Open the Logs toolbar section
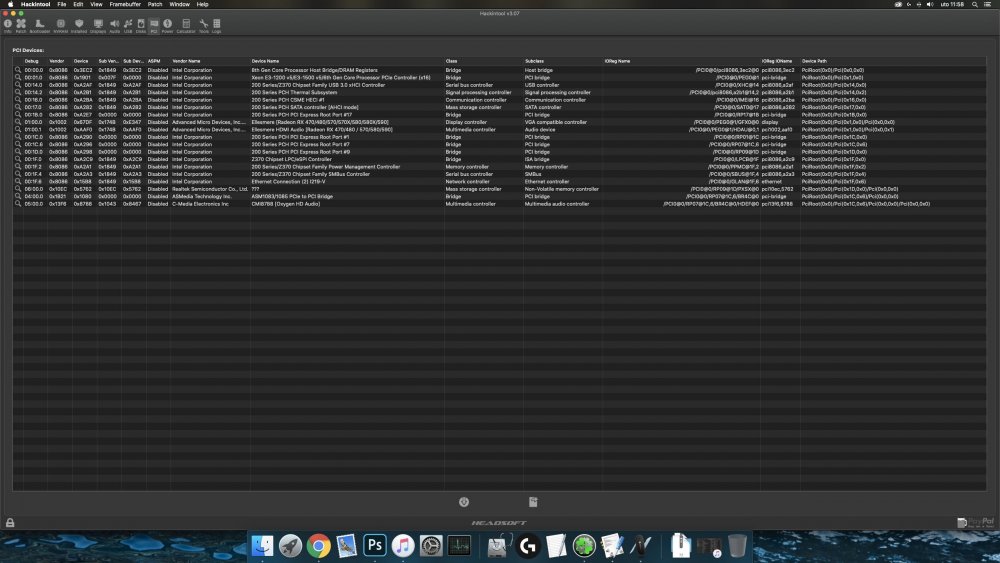This screenshot has width=1000, height=563. pyautogui.click(x=217, y=26)
